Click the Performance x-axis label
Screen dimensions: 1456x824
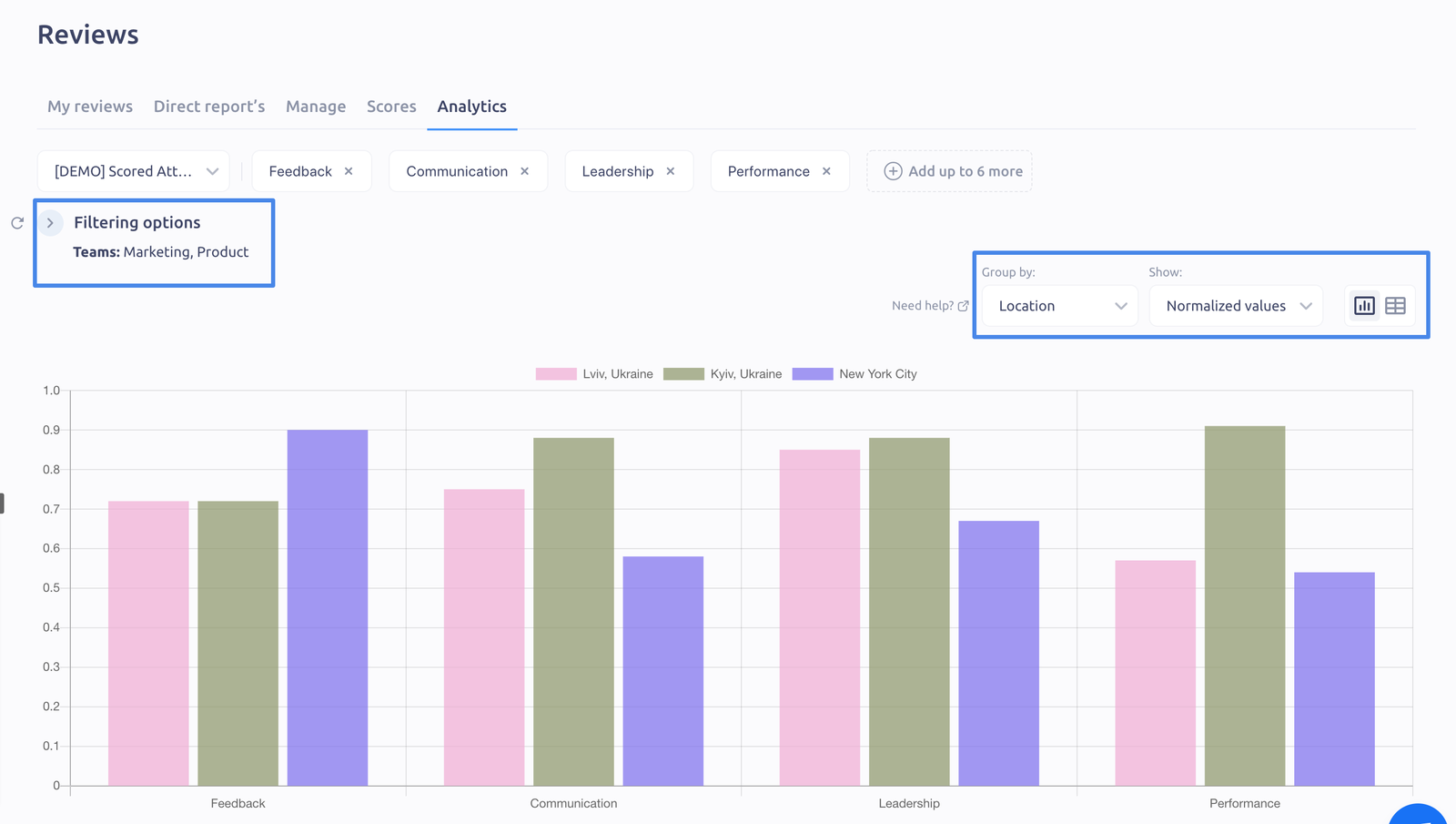(1245, 803)
